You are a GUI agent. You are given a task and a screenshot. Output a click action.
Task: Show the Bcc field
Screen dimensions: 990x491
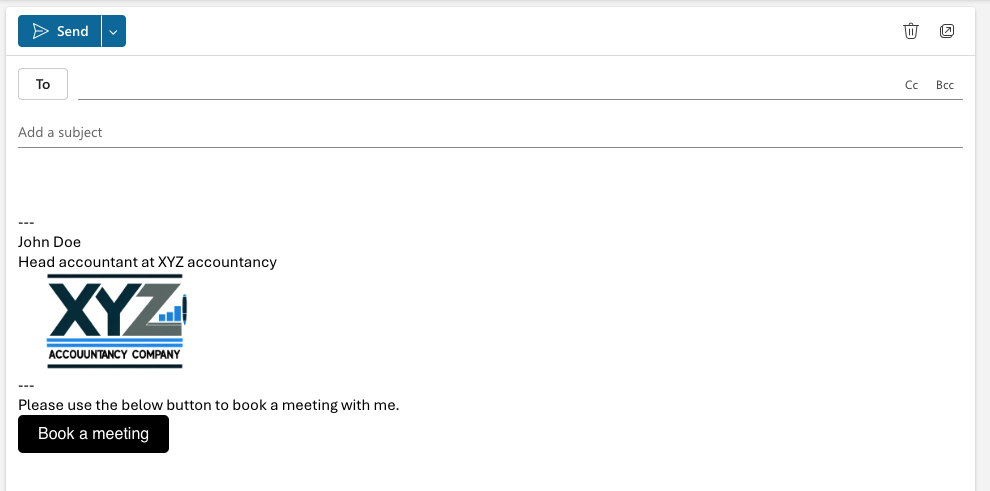coord(945,85)
